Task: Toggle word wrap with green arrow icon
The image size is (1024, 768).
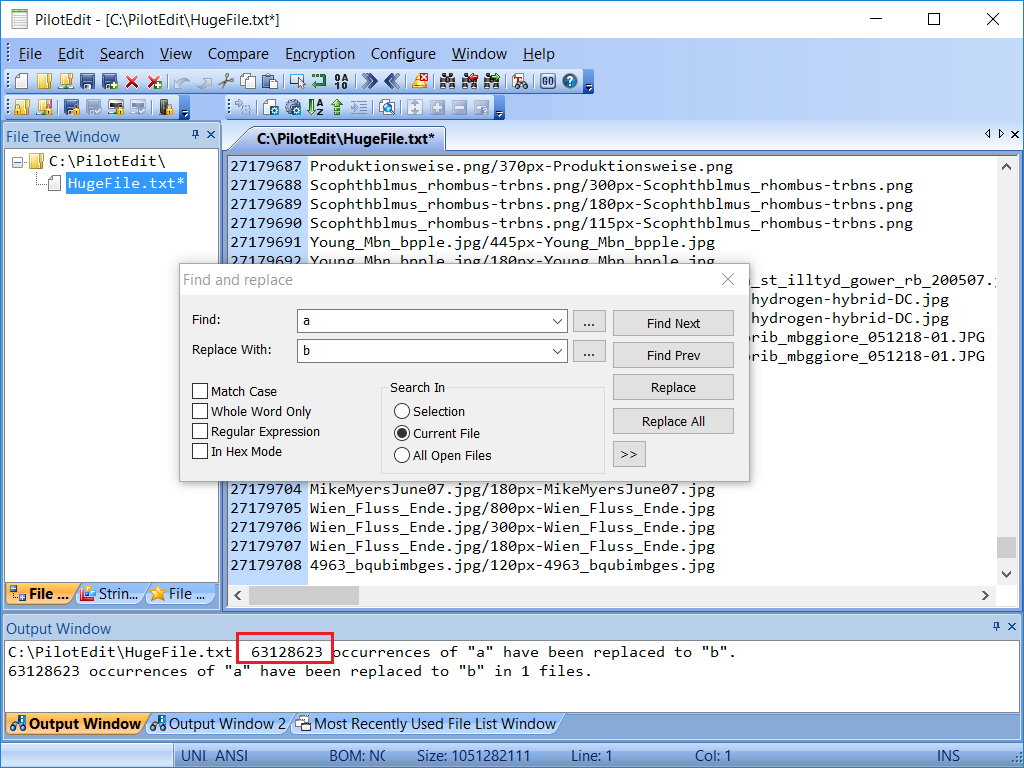Action: pyautogui.click(x=319, y=82)
